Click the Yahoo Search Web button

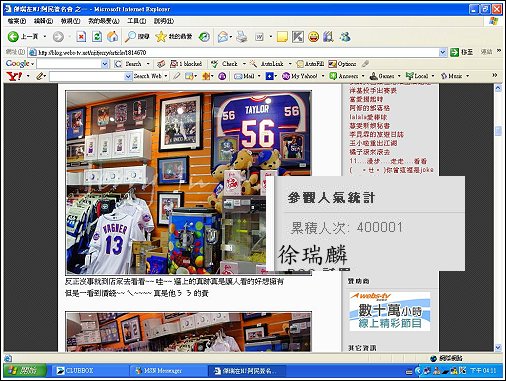tap(148, 76)
